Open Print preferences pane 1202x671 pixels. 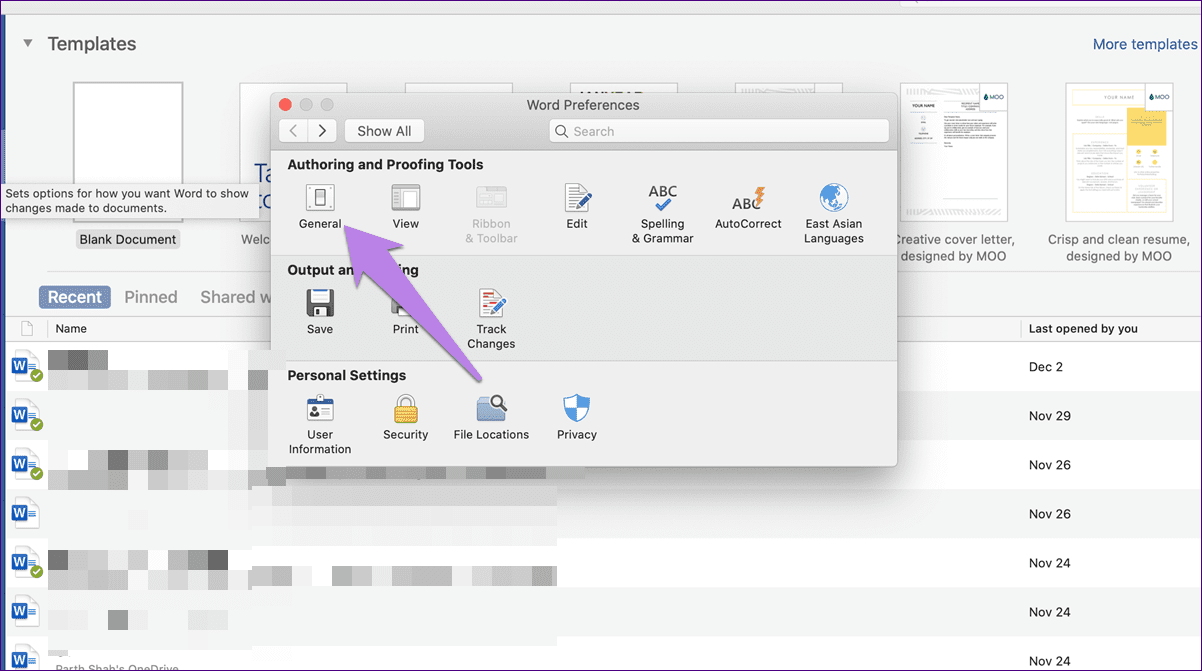405,312
